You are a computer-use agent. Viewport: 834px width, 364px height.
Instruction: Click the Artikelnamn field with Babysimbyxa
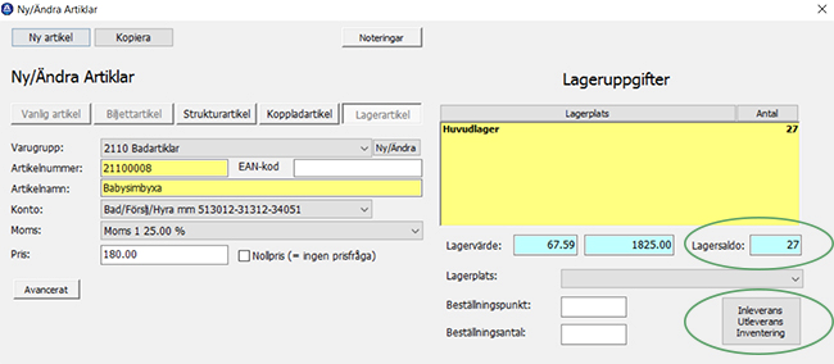click(x=261, y=188)
